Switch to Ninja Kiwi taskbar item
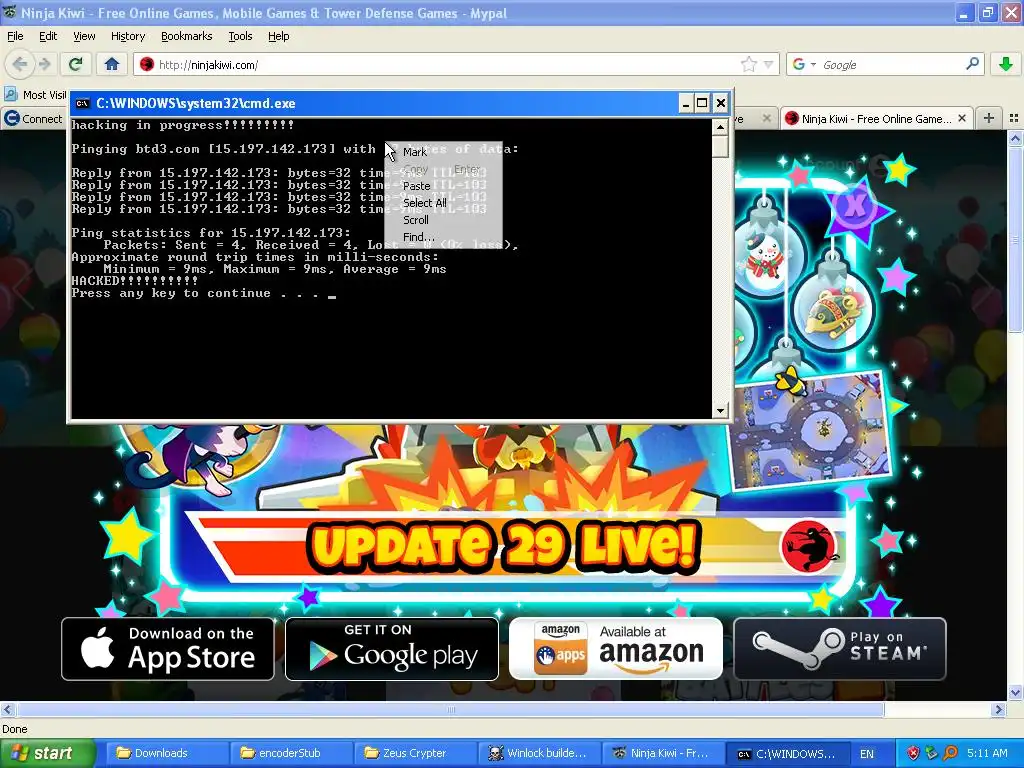The image size is (1024, 768). pos(662,753)
